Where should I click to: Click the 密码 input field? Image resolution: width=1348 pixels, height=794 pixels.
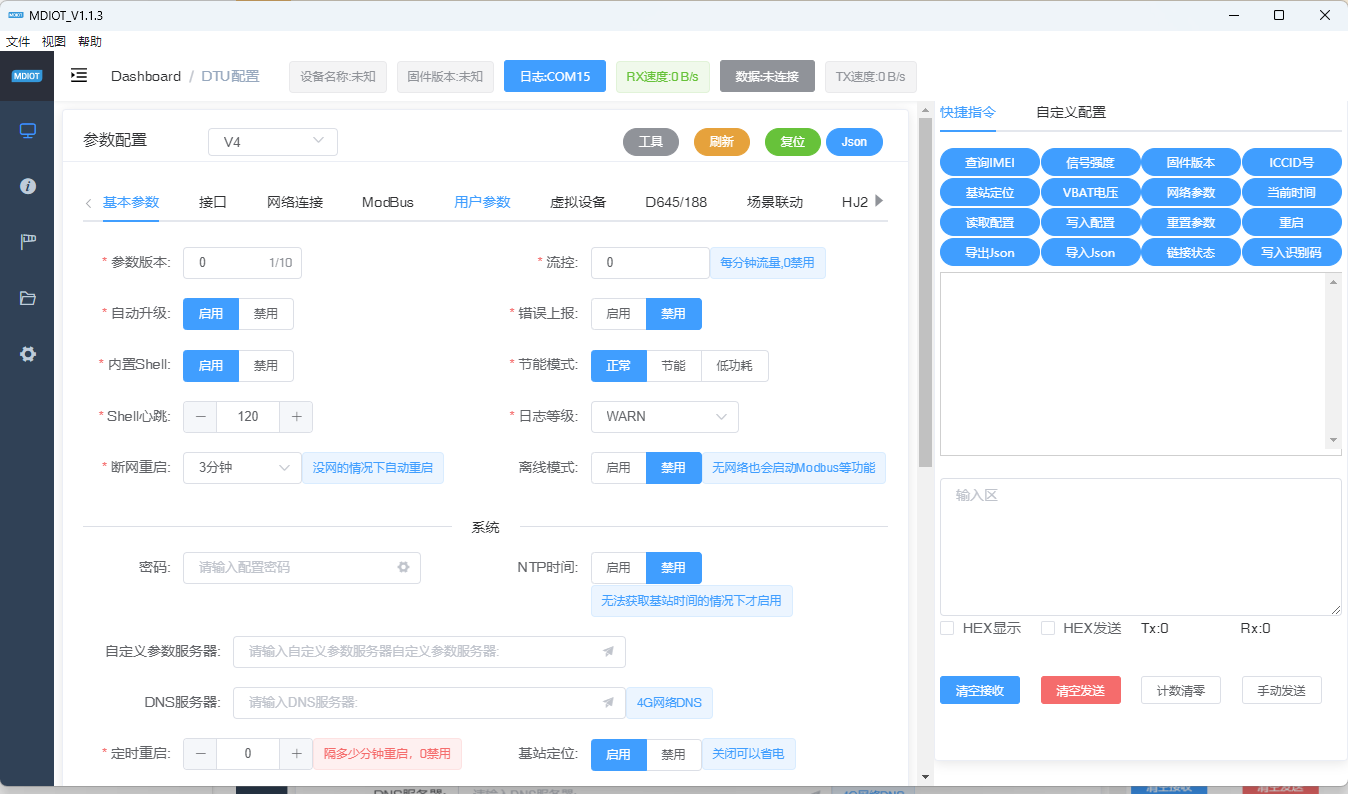pyautogui.click(x=302, y=568)
